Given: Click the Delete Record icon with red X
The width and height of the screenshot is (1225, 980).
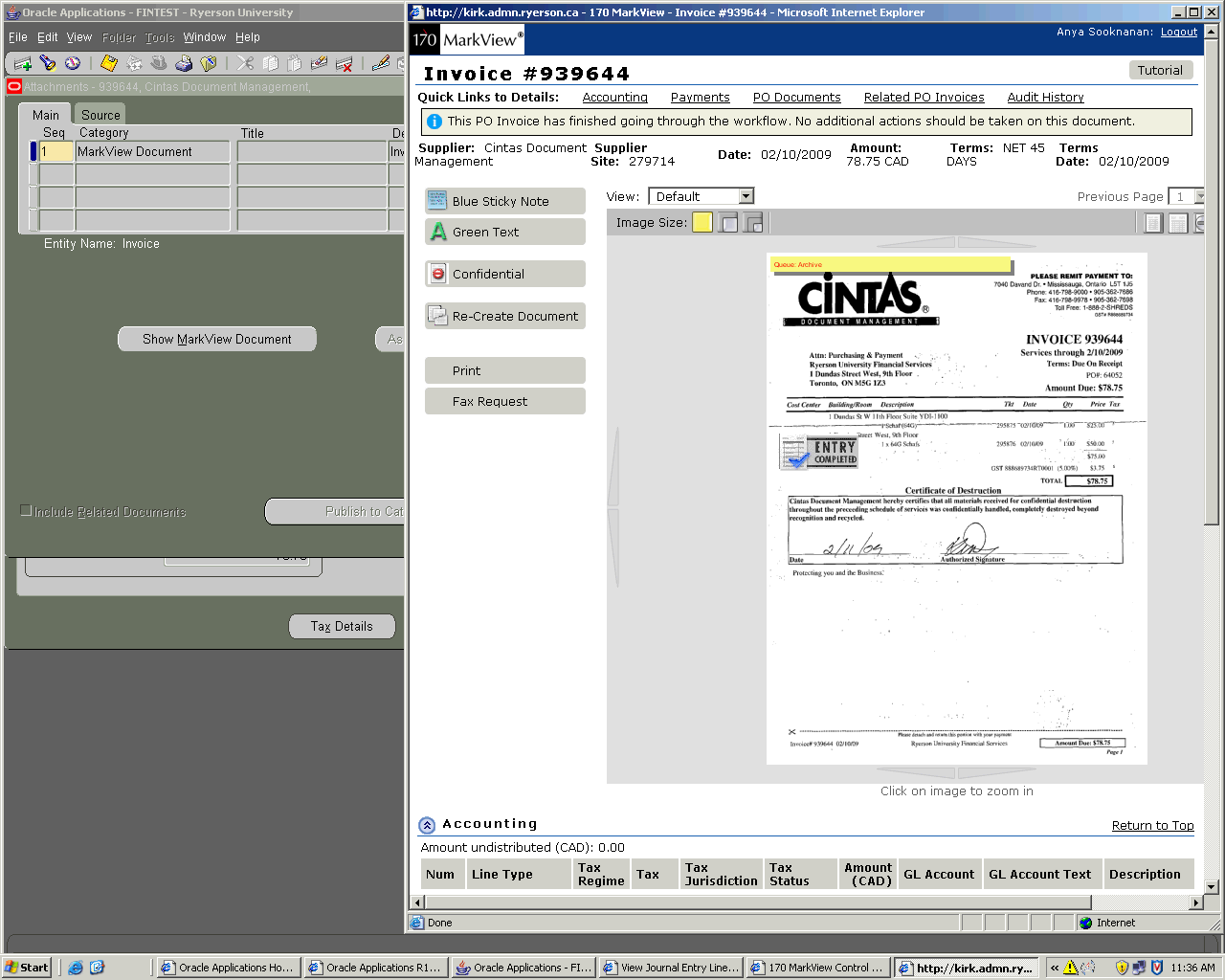Looking at the screenshot, I should point(345,63).
